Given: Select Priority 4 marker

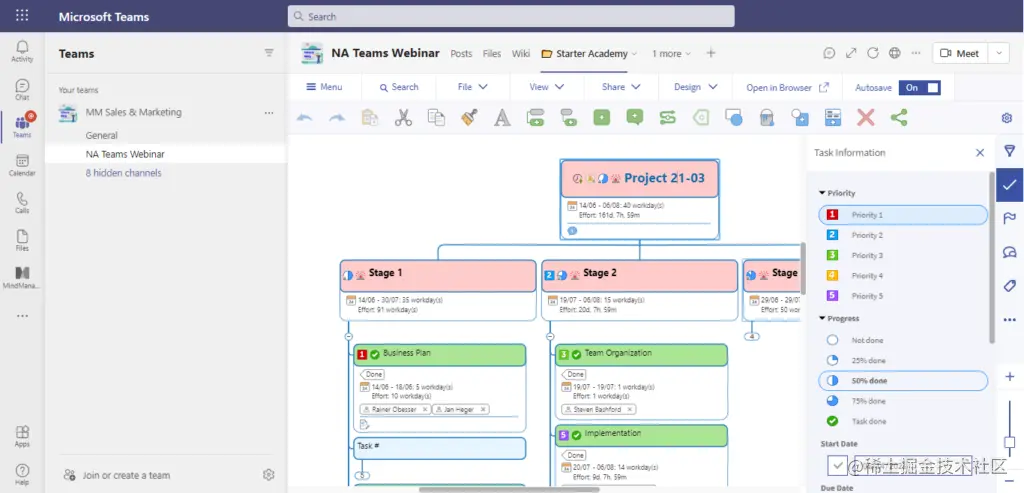Looking at the screenshot, I should [903, 276].
